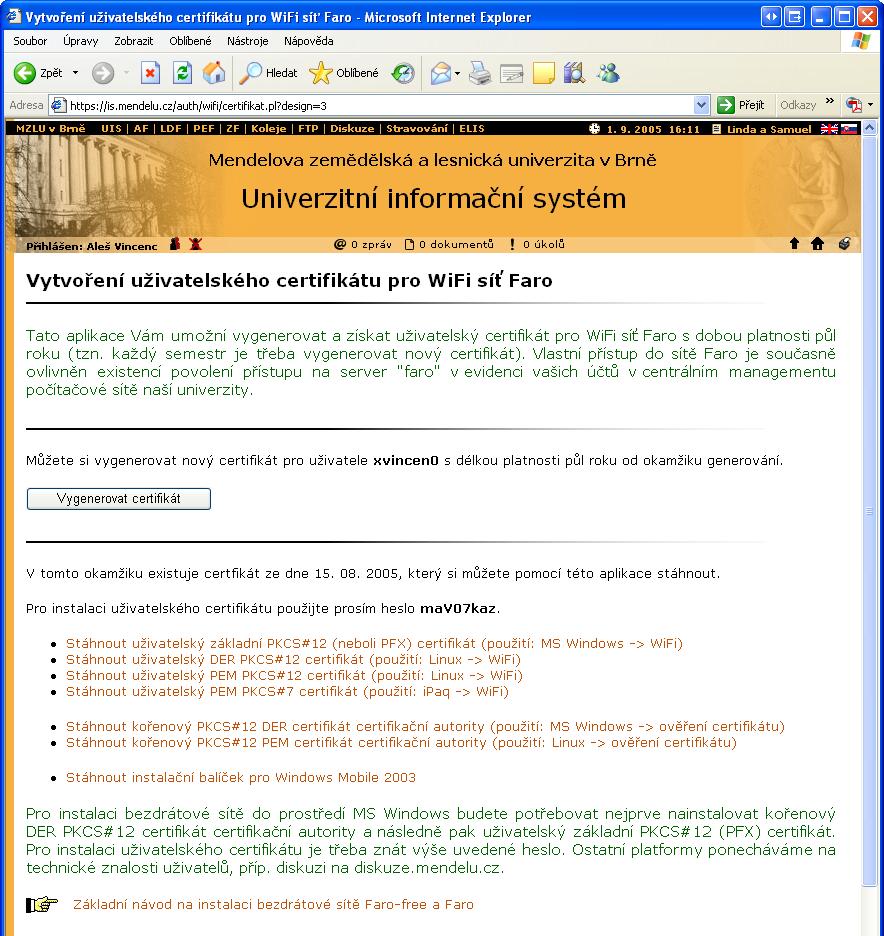Click the page scrollbar up arrow

click(x=870, y=127)
